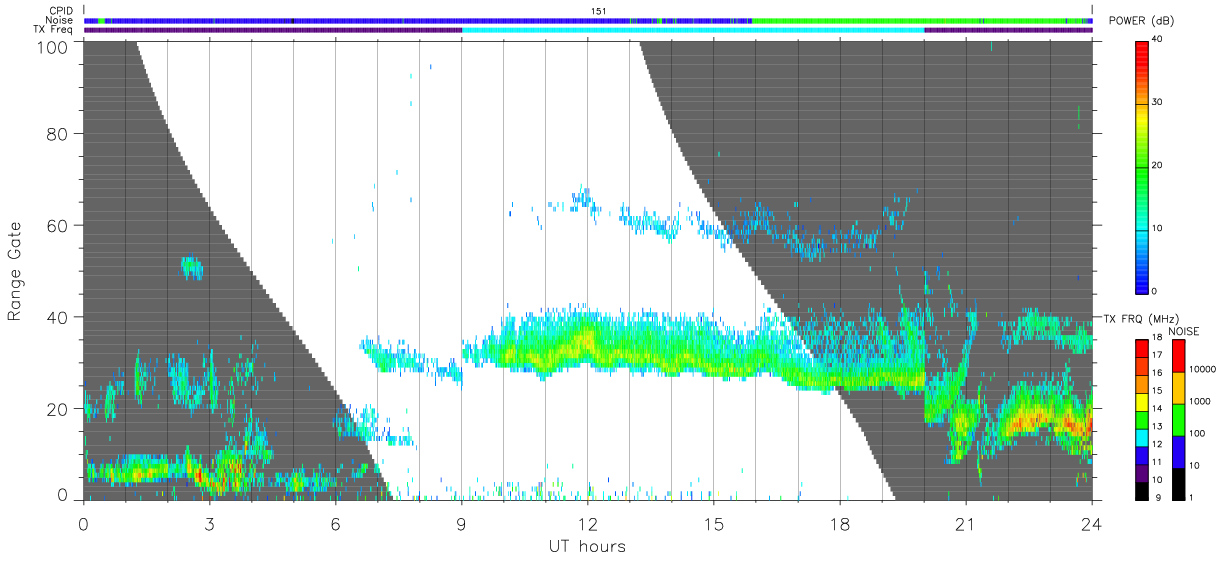Click the "80" tick label on Range Gate axis

[x=57, y=134]
